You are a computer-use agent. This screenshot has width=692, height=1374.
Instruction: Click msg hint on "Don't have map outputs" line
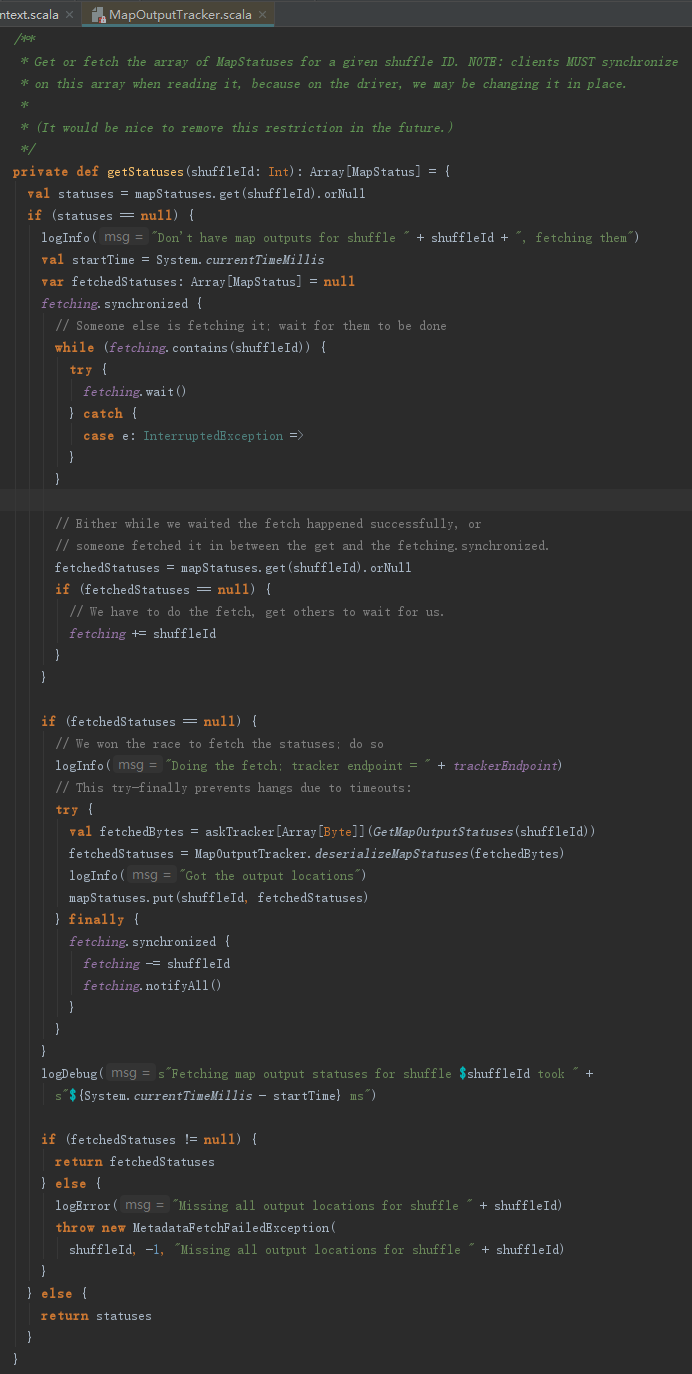coord(123,238)
